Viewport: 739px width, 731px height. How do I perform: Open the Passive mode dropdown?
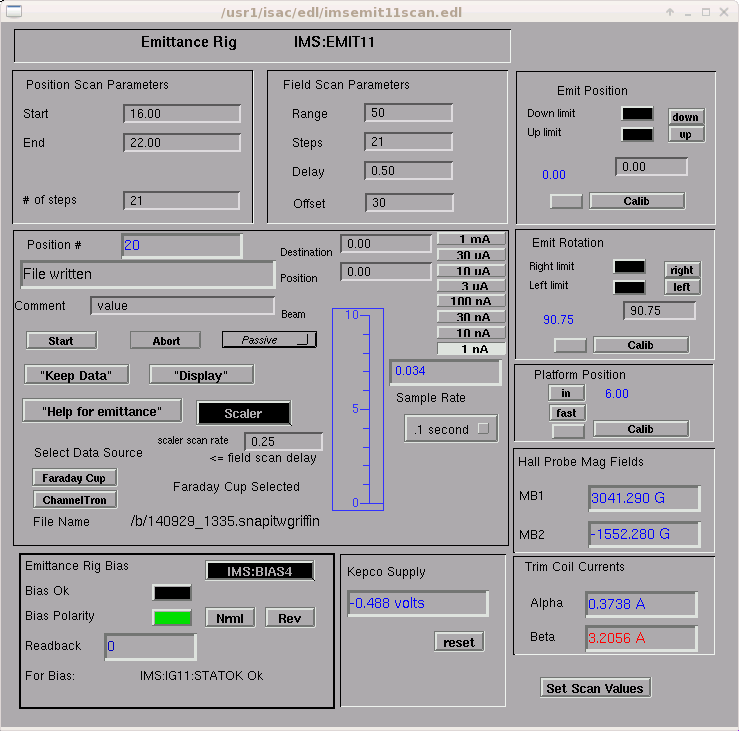[x=269, y=340]
